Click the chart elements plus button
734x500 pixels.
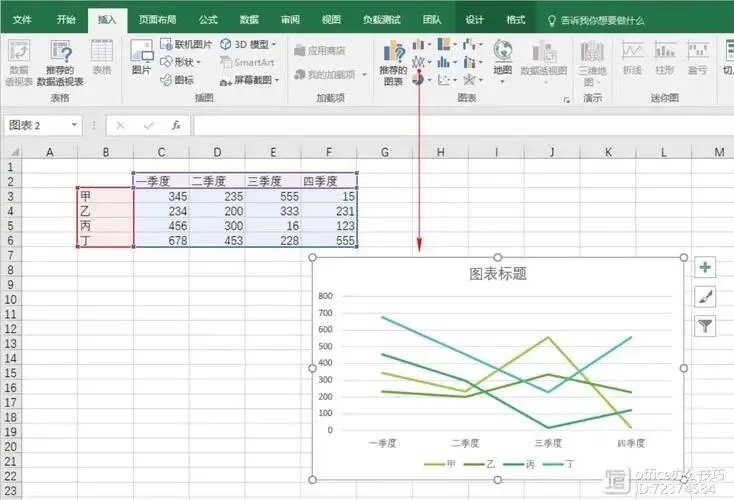click(705, 267)
